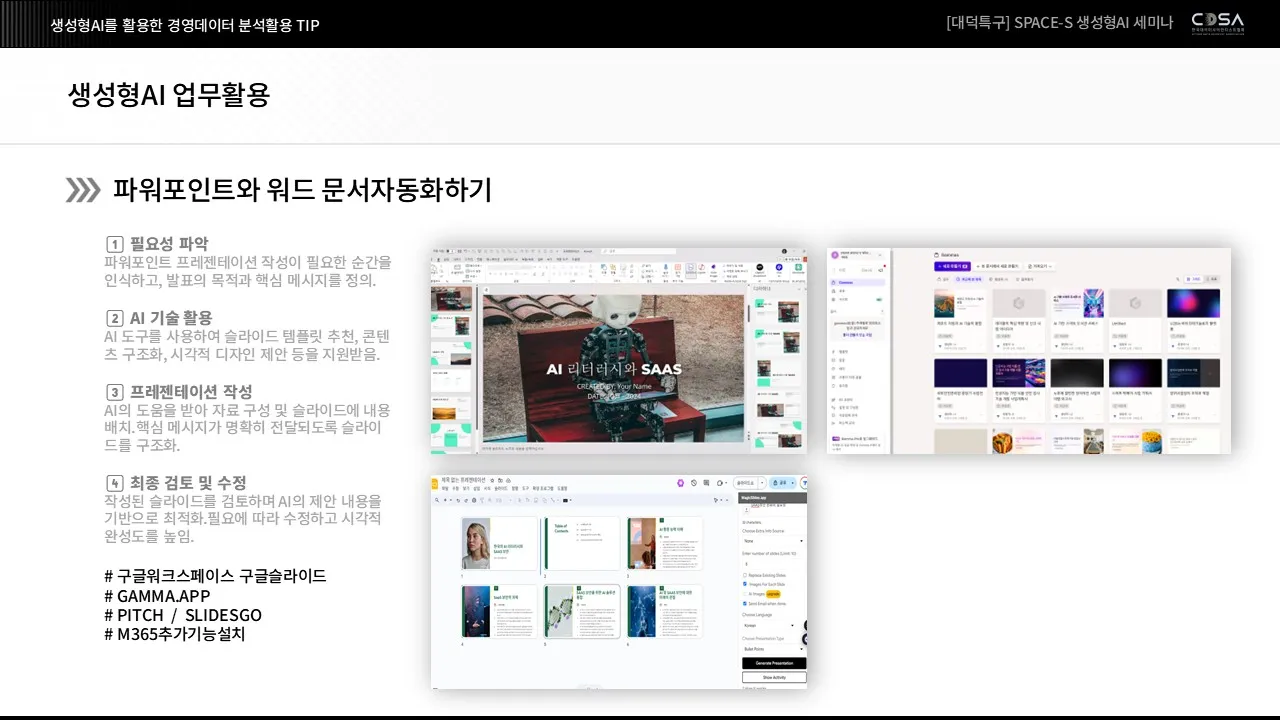Click the Gamma workspace avatar icon
The image size is (1280, 720).
tap(835, 255)
